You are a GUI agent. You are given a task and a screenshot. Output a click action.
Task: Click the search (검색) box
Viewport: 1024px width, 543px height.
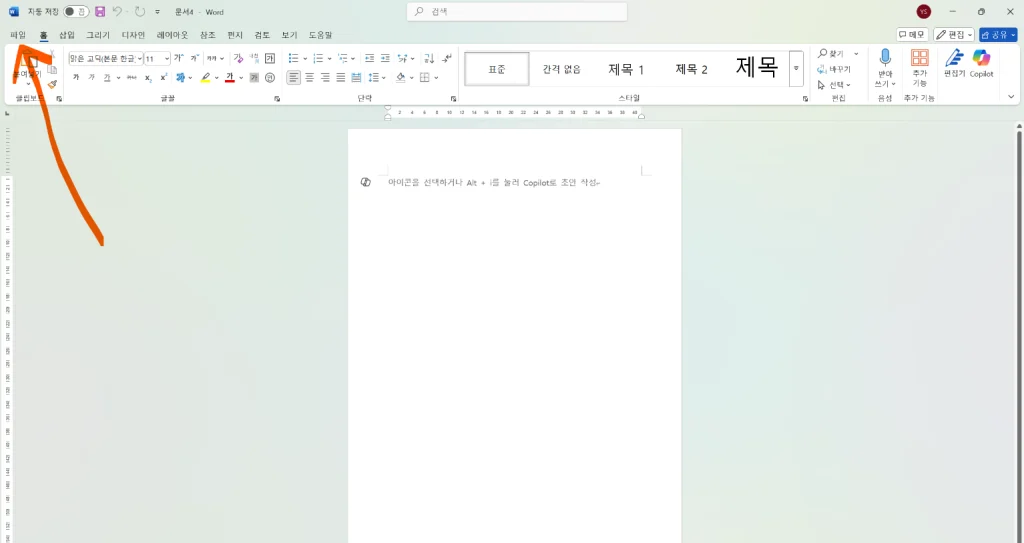point(517,12)
